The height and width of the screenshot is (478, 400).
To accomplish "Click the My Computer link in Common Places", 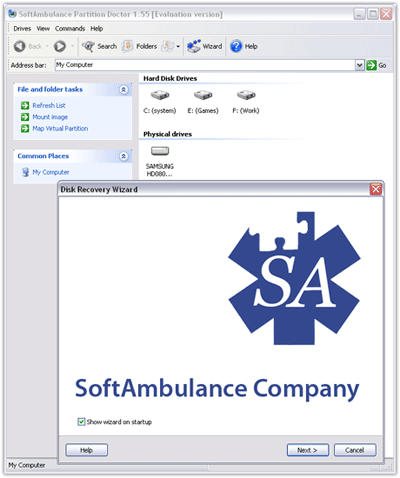I will tap(51, 172).
